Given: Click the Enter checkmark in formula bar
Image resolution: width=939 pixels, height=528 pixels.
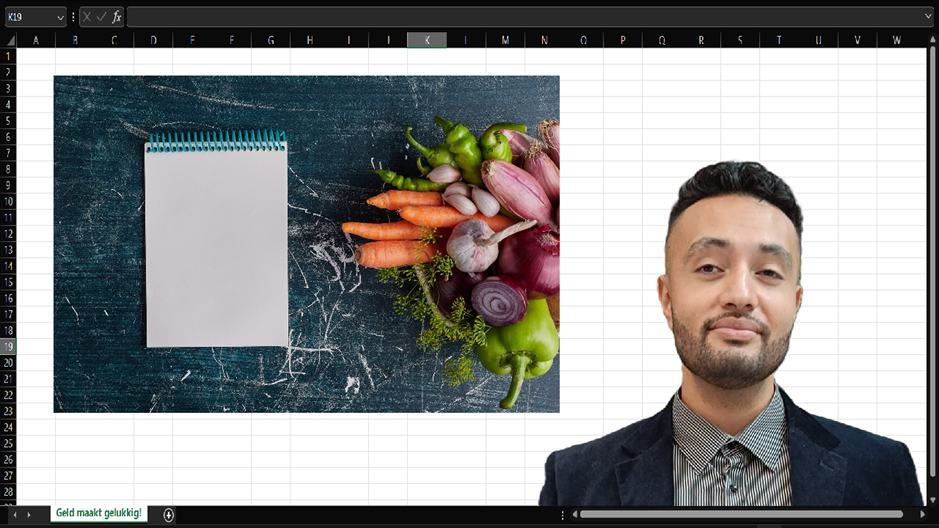Looking at the screenshot, I should [x=101, y=17].
